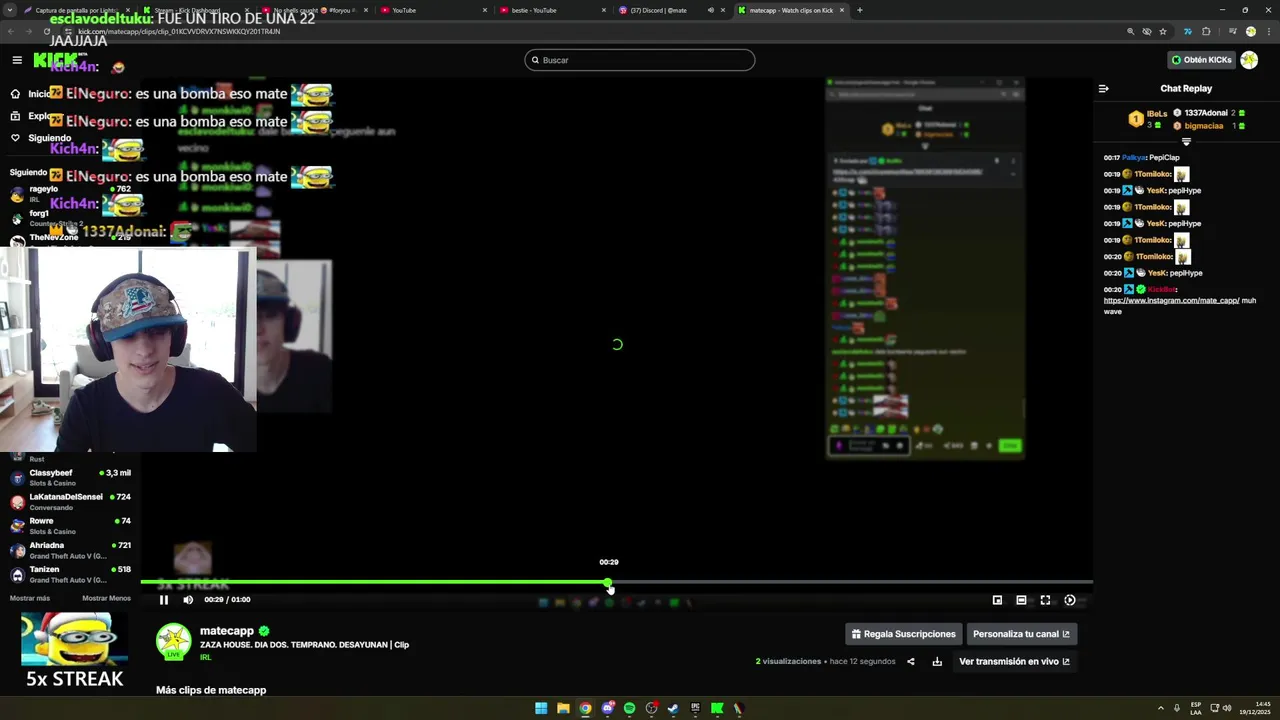Screen dimensions: 1280x720
Task: Open Tanizen channel in sidebar
Action: coord(70,573)
